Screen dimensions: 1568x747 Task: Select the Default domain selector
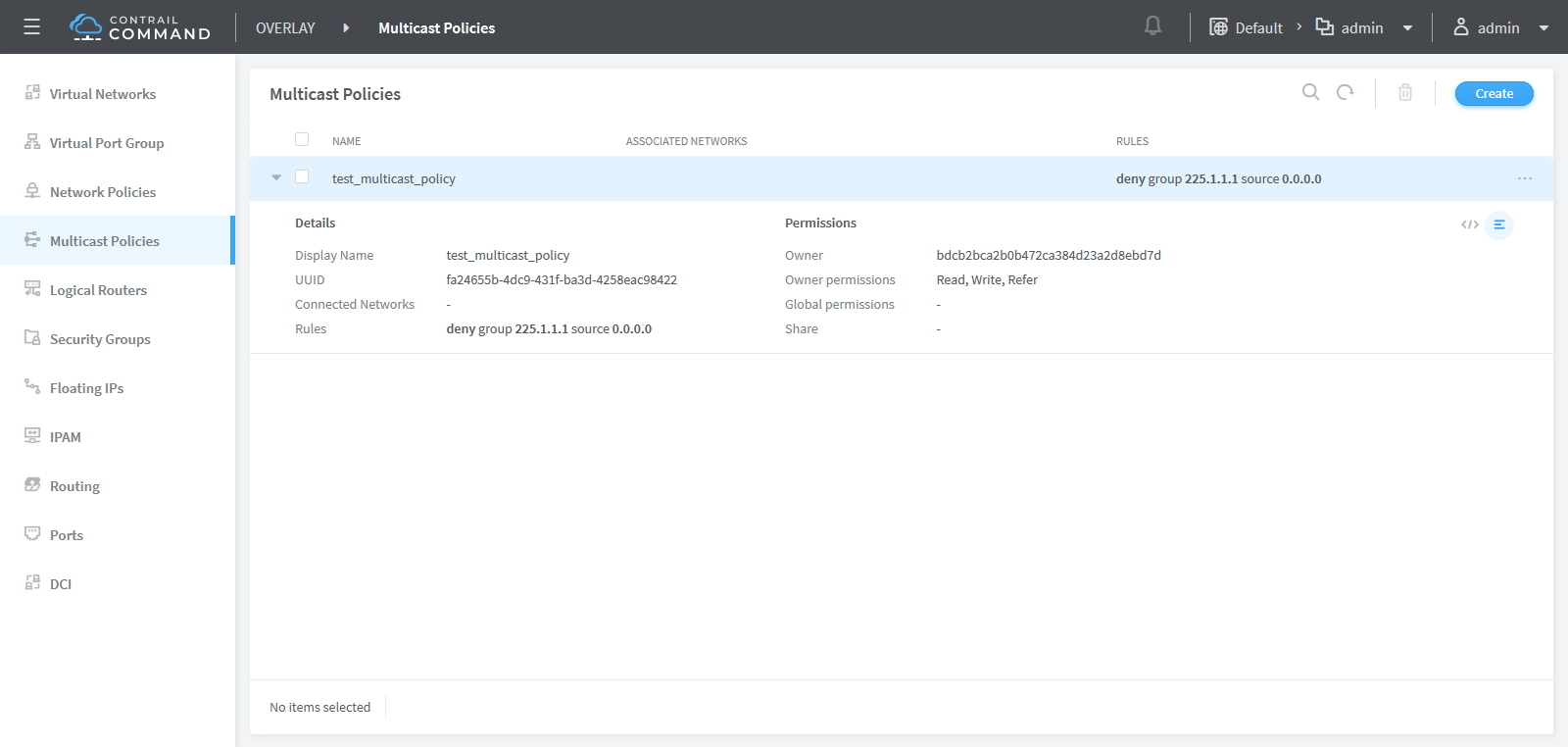[x=1247, y=27]
